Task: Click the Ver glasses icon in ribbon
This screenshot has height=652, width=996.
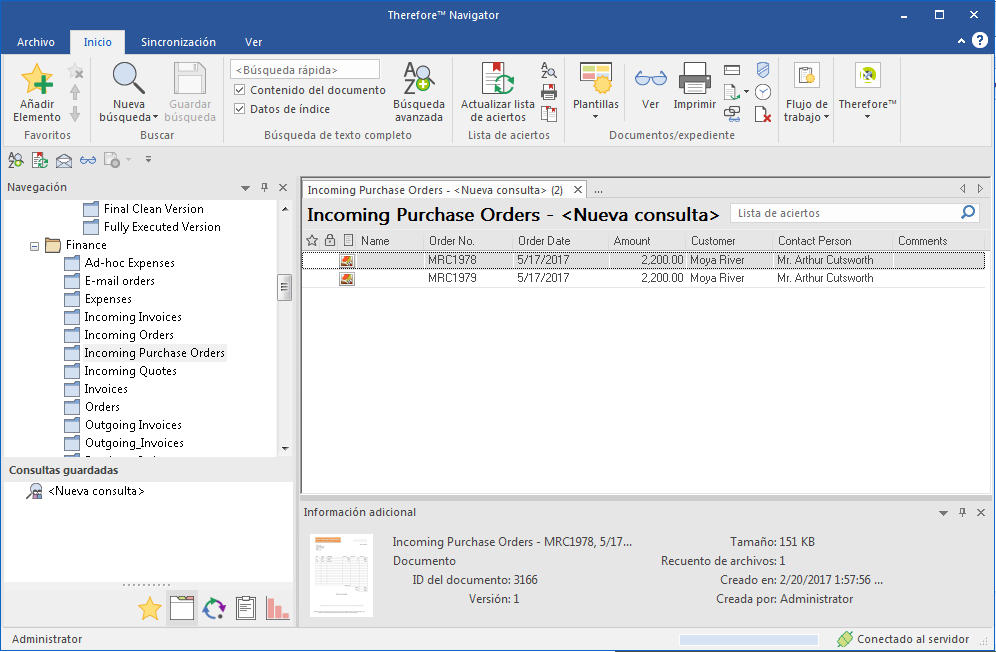Action: click(x=650, y=79)
